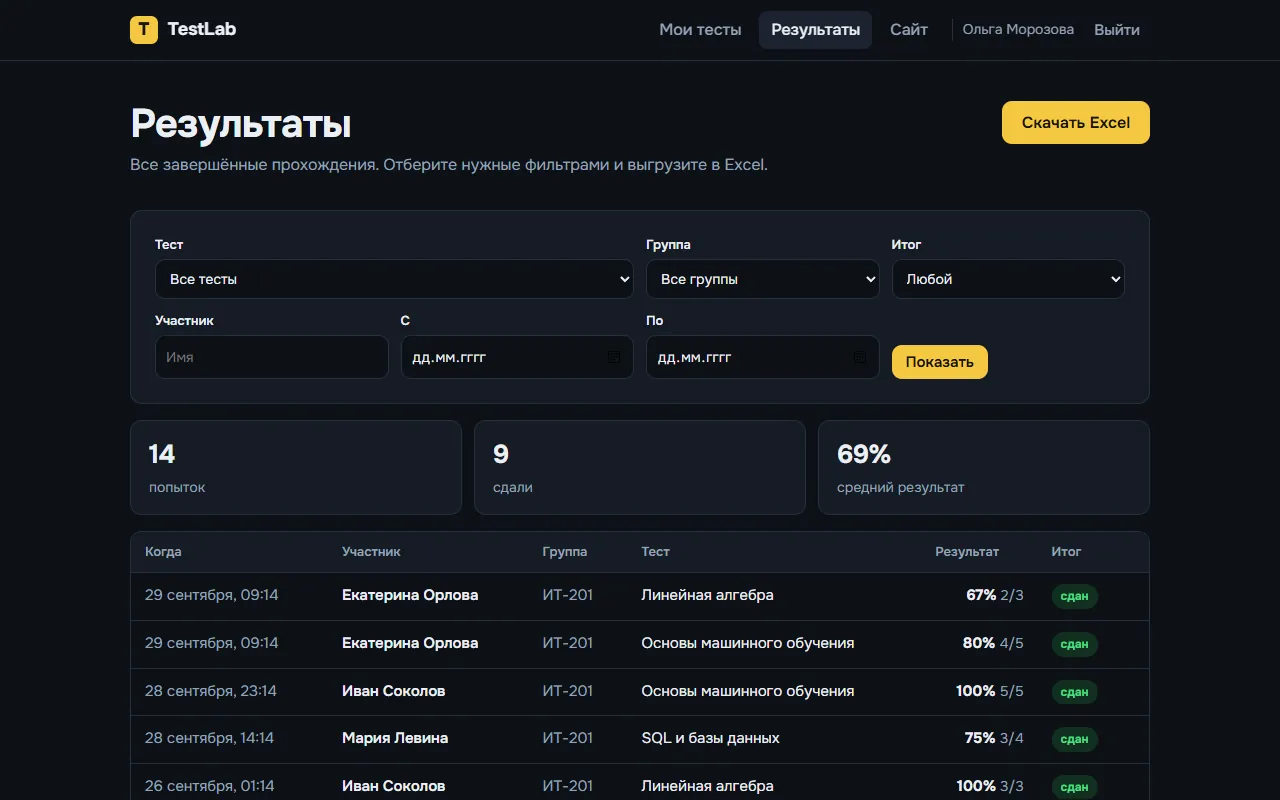Click the Тест column header in the table
Viewport: 1280px width, 800px height.
[655, 552]
